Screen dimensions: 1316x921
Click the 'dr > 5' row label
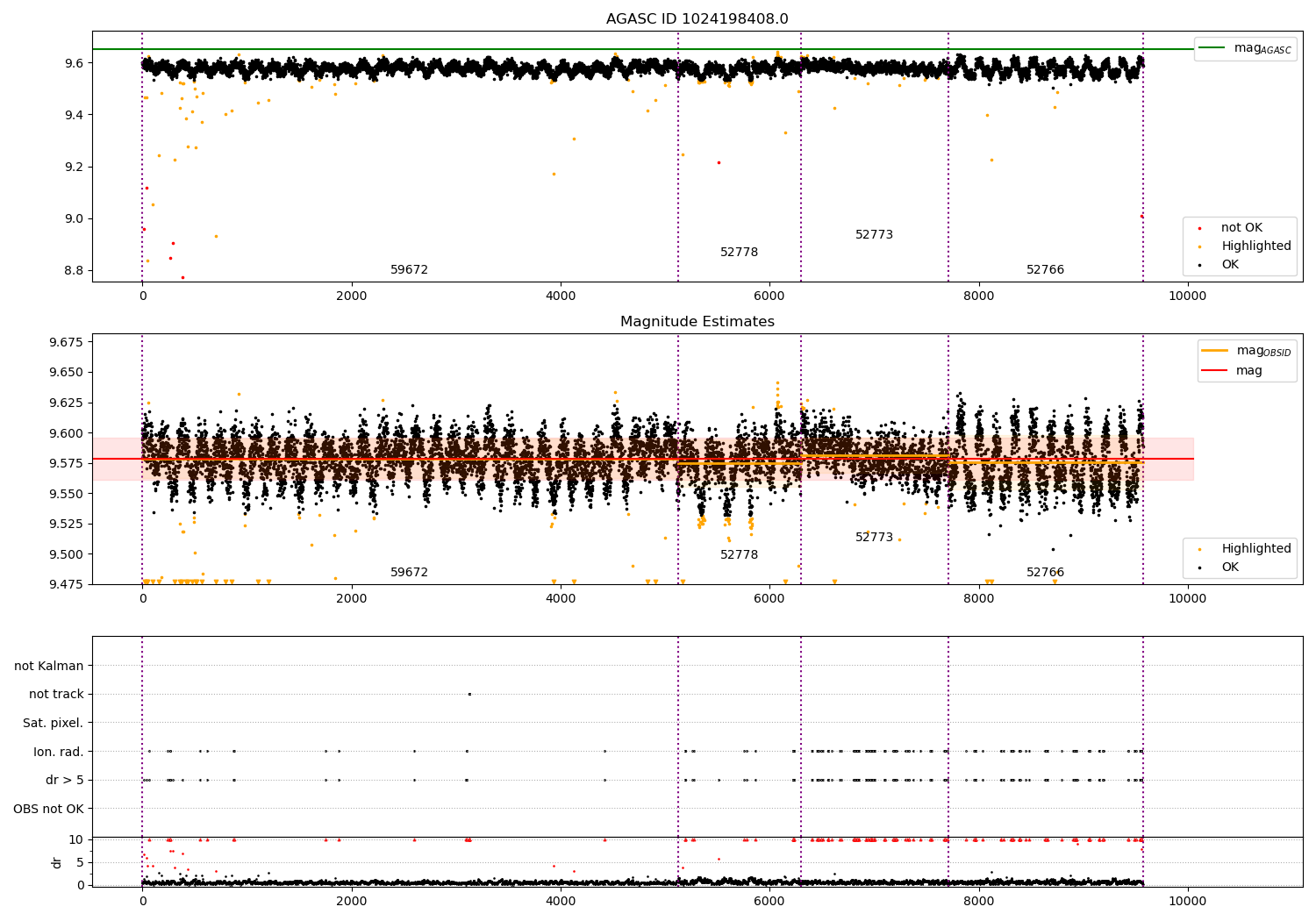click(65, 780)
